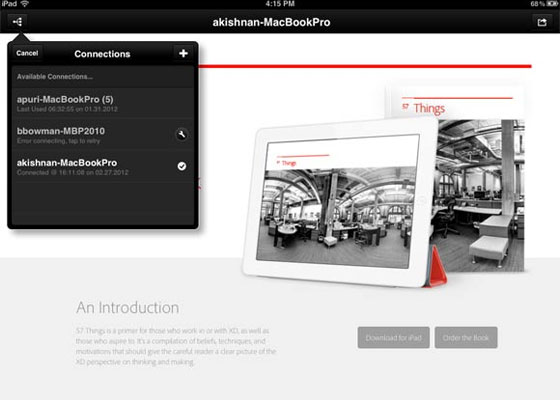Add a new connection with plus button
Viewport: 560px width, 400px height.
183,54
